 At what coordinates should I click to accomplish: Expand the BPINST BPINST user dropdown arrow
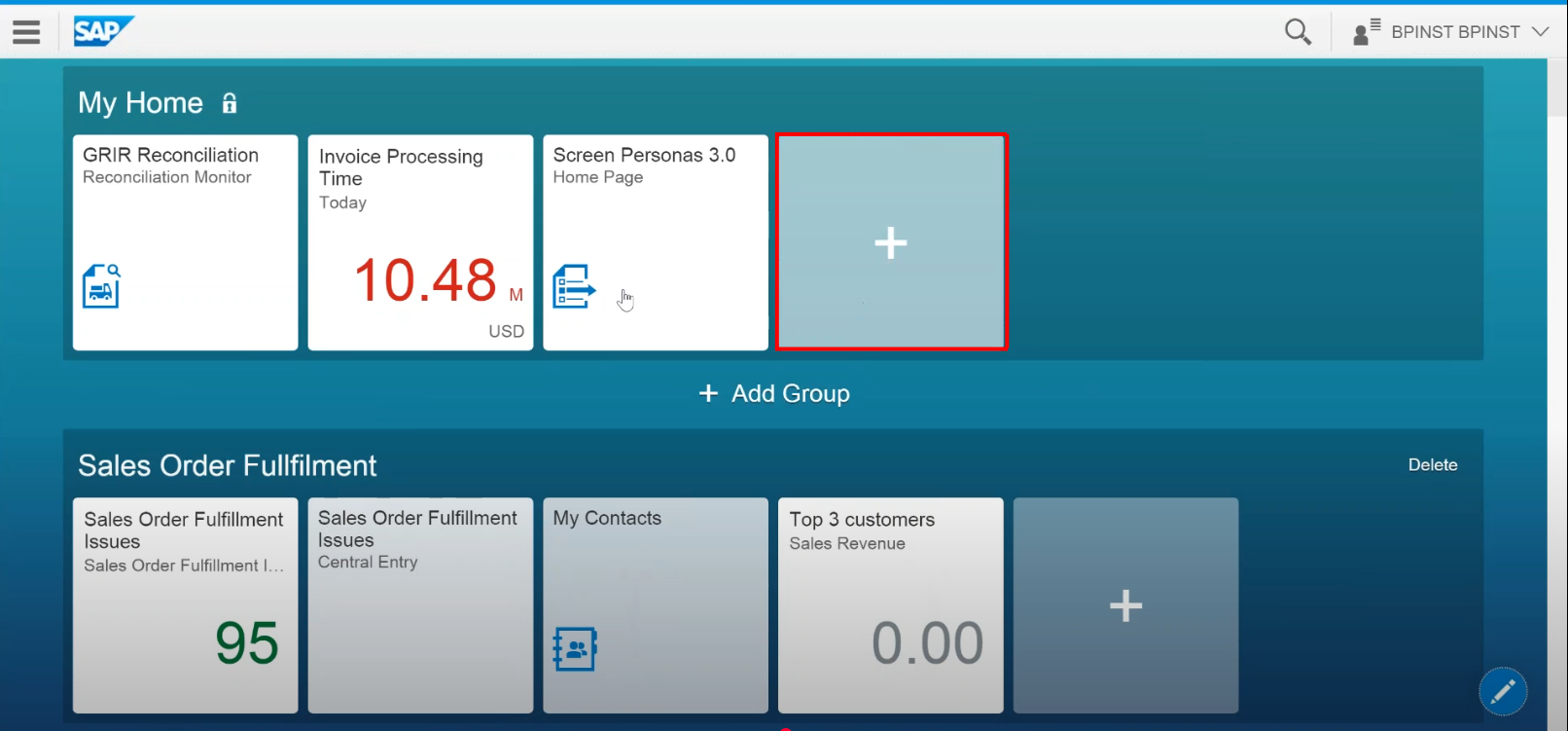[x=1541, y=32]
